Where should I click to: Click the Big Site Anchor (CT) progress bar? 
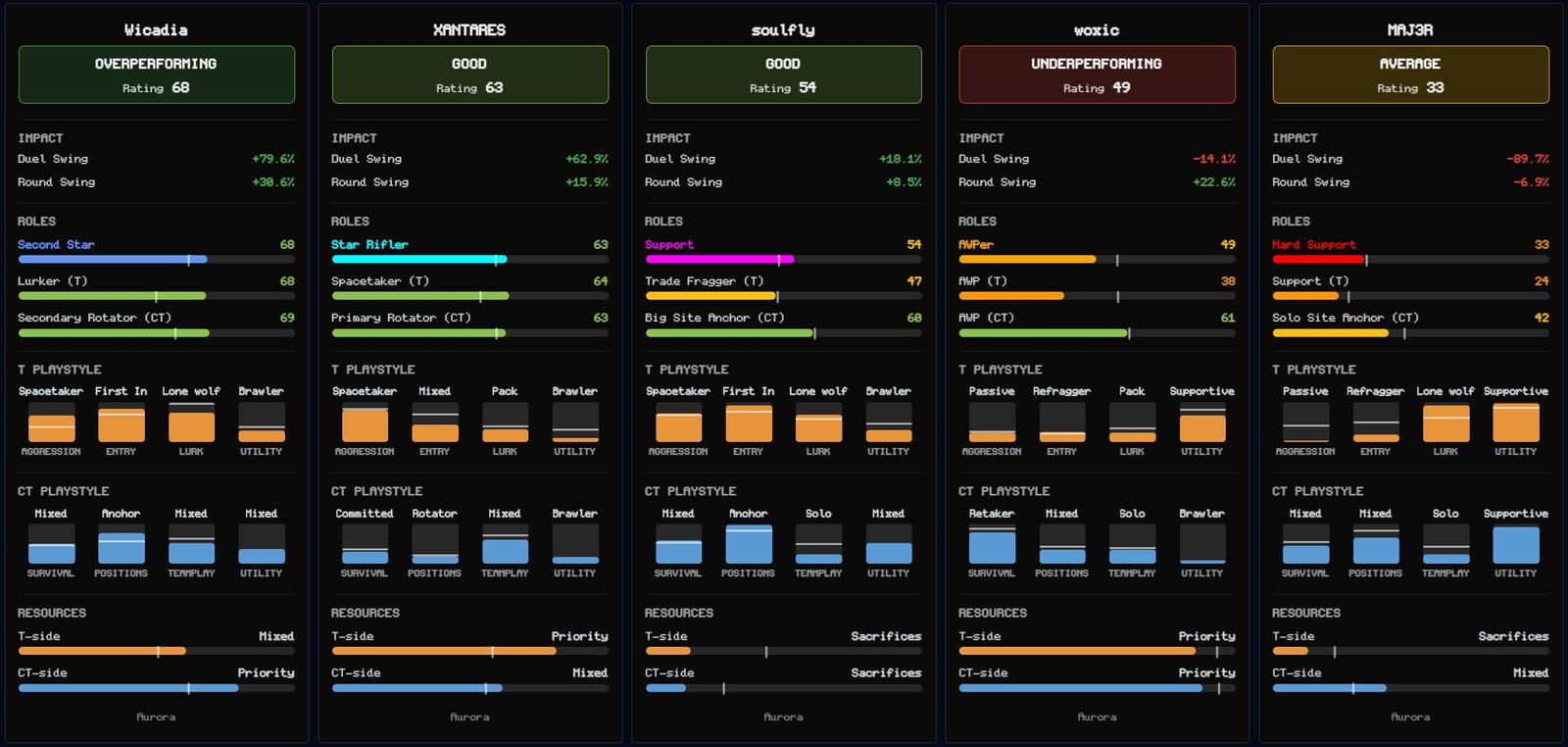(784, 333)
